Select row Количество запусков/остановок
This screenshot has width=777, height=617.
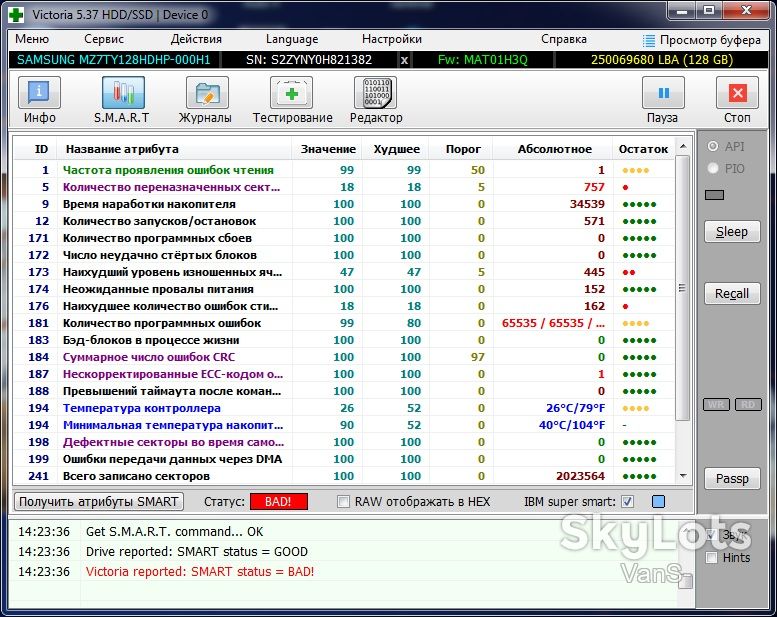tap(344, 221)
